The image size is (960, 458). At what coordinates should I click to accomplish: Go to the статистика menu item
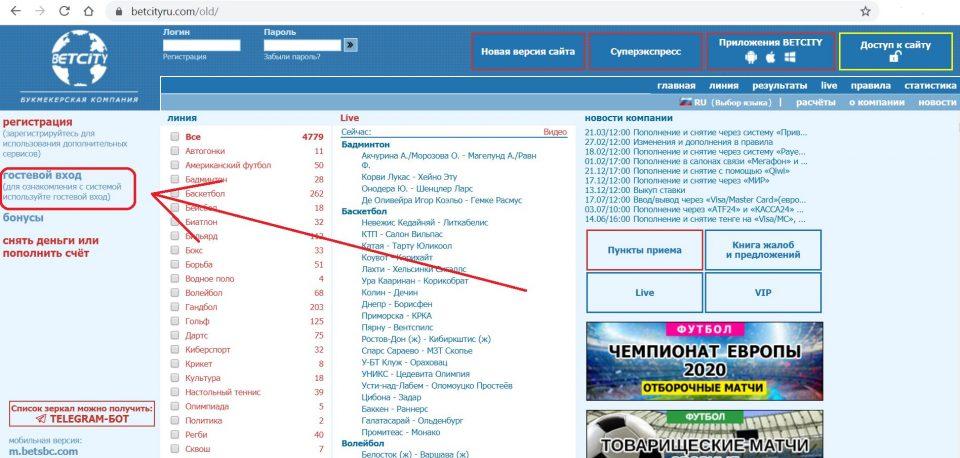click(x=929, y=87)
